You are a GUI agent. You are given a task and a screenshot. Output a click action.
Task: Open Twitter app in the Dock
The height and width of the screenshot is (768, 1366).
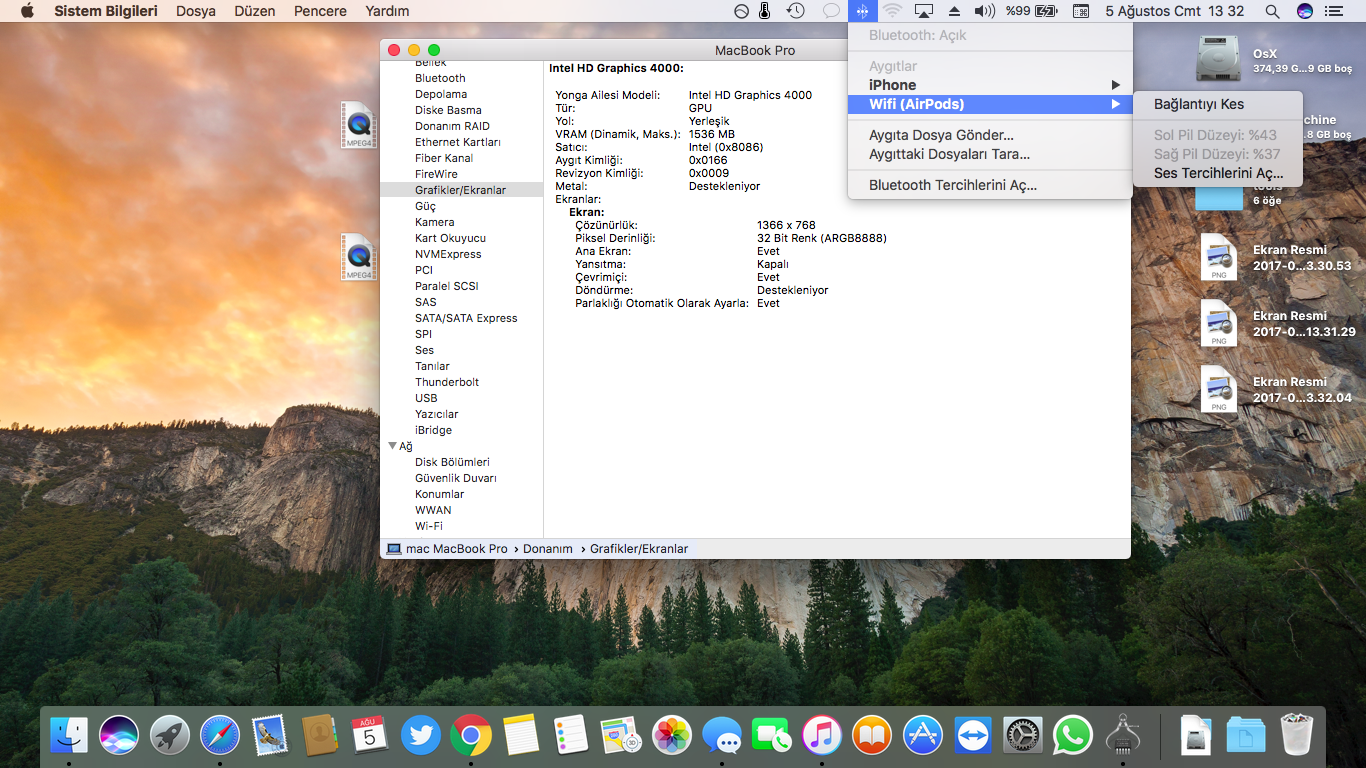[420, 736]
